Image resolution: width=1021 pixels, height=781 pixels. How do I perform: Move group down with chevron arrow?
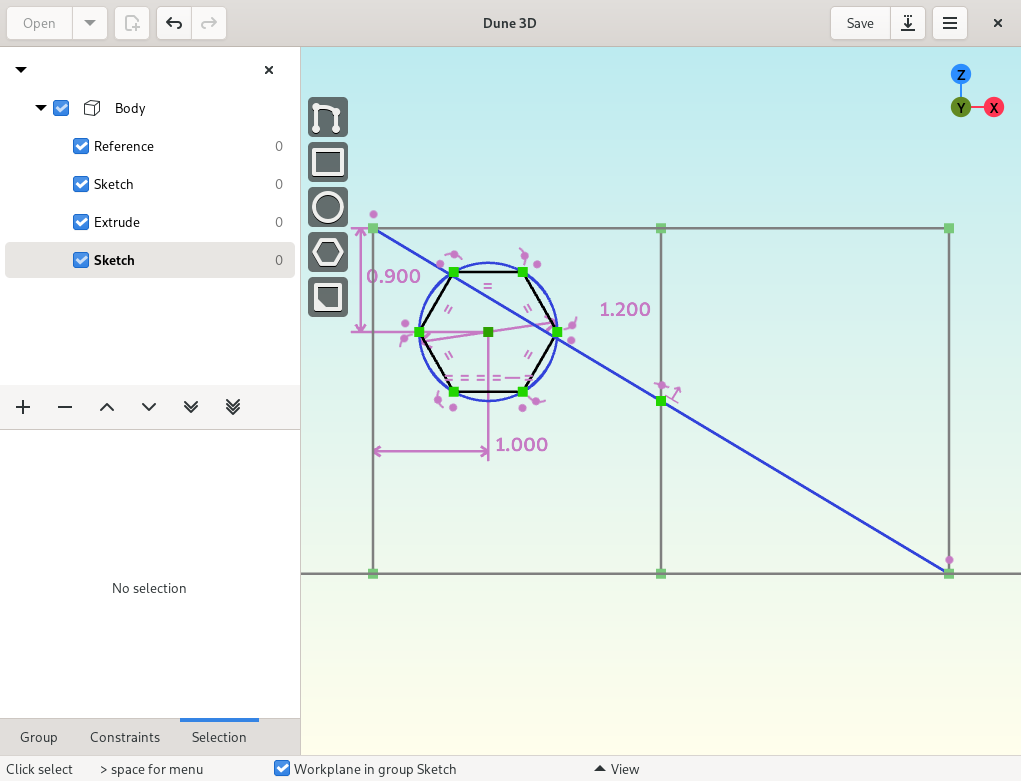pyautogui.click(x=148, y=407)
